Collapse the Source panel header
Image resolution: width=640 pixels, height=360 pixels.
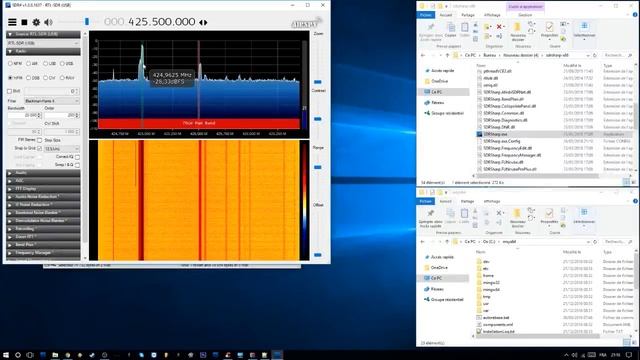coord(43,34)
